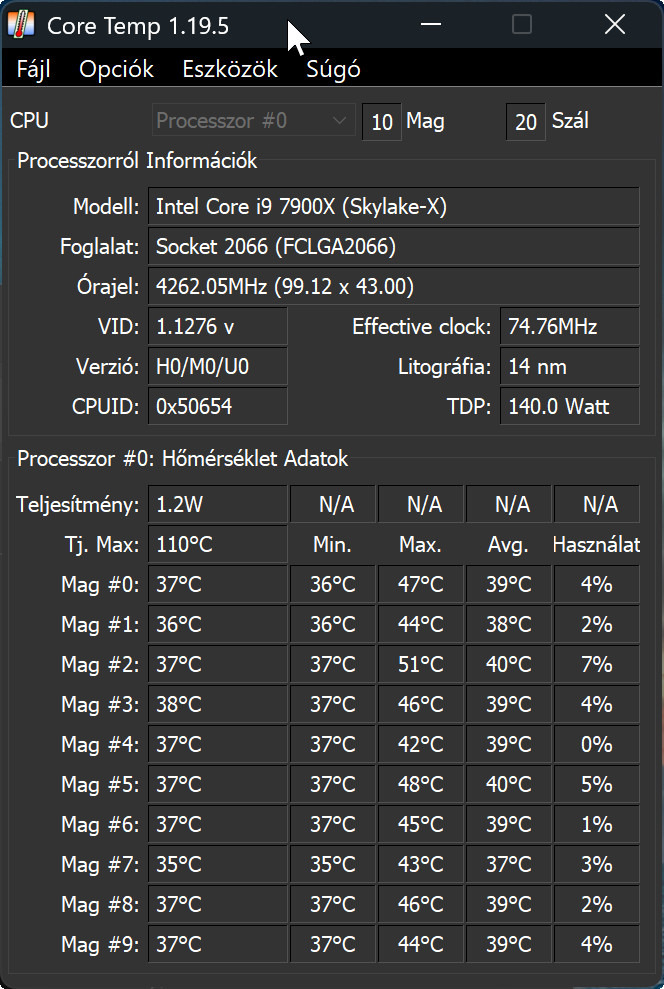Click the Teljesítmény 1.2W field
This screenshot has width=664, height=989.
pyautogui.click(x=218, y=505)
